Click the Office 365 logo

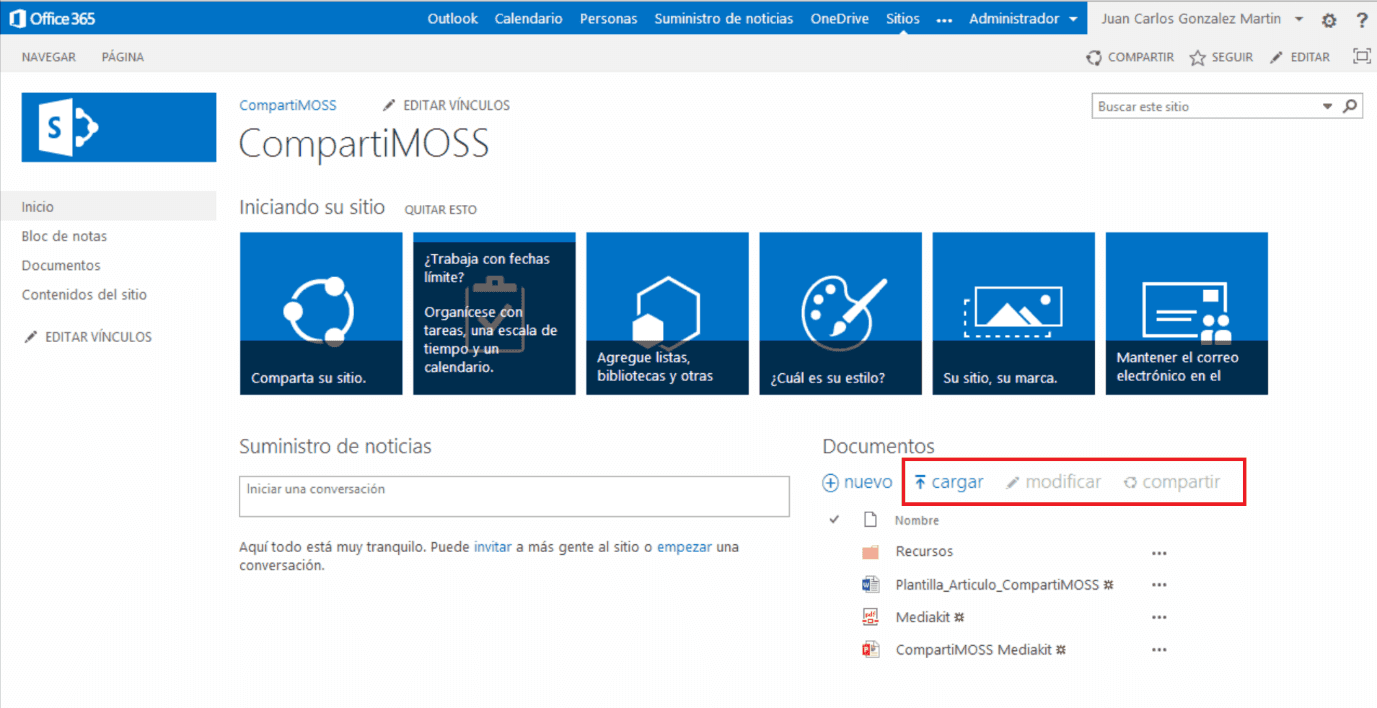click(x=53, y=19)
